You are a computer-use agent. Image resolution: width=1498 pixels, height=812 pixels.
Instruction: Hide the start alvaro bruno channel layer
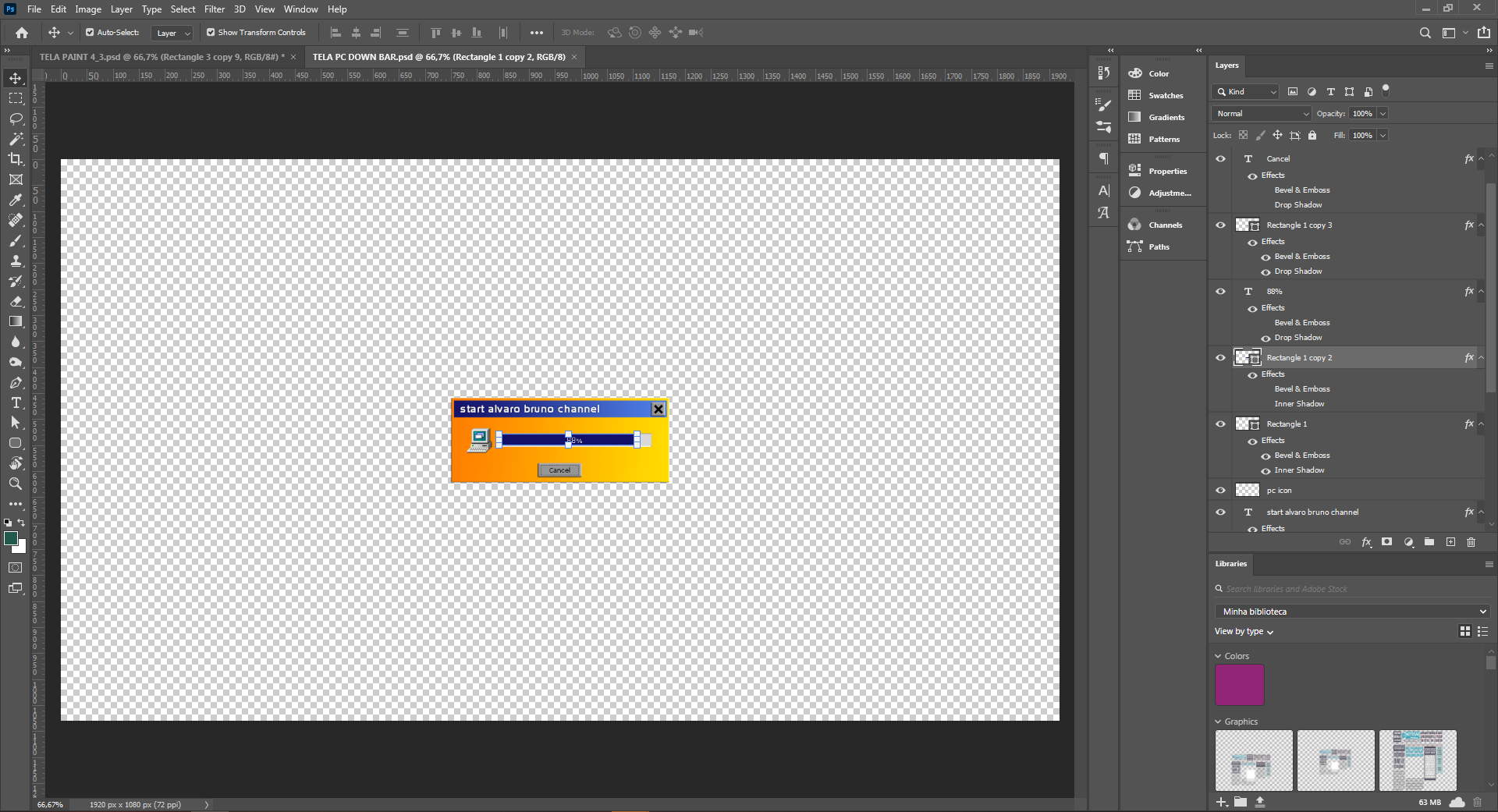[x=1221, y=512]
